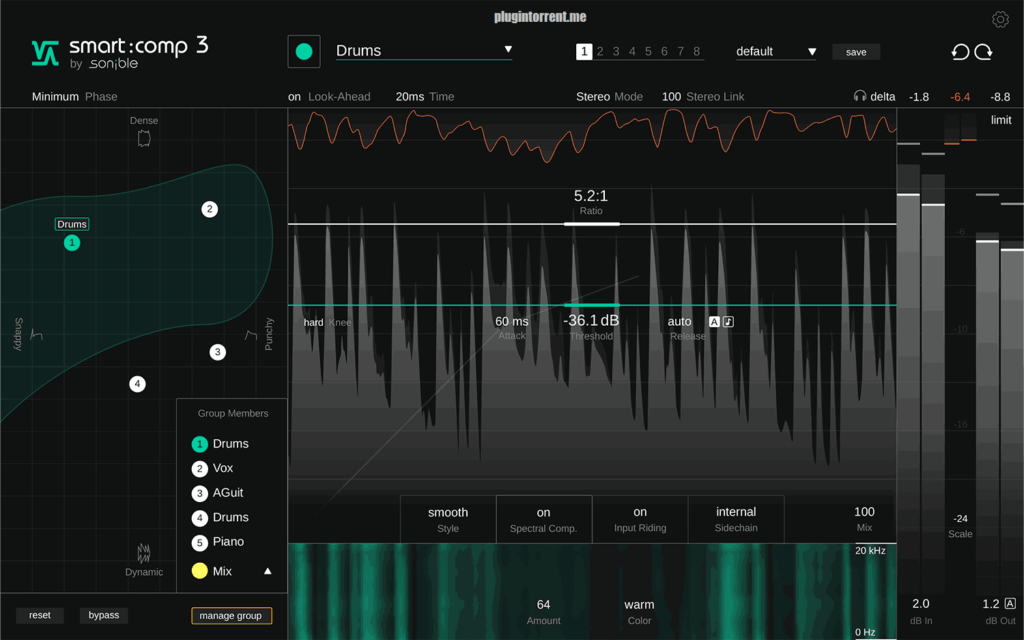Toggle the tempo-sync note icon
The image size is (1024, 640).
(728, 321)
